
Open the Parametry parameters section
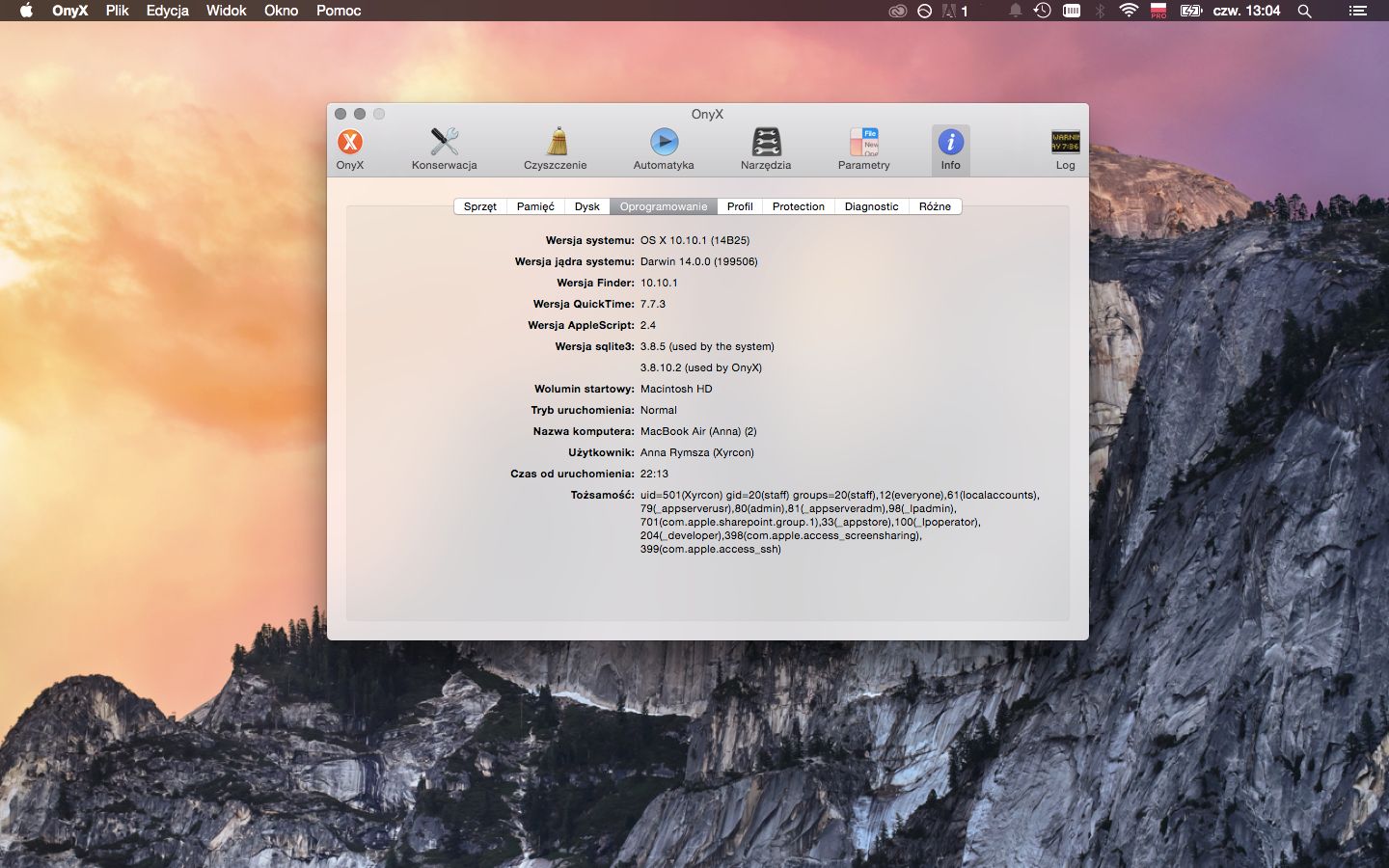click(x=864, y=149)
